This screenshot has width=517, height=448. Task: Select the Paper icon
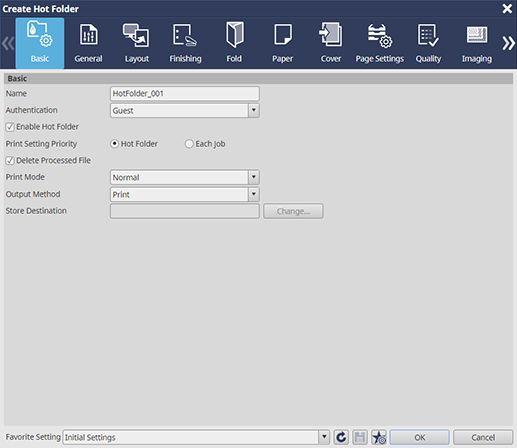(x=283, y=34)
